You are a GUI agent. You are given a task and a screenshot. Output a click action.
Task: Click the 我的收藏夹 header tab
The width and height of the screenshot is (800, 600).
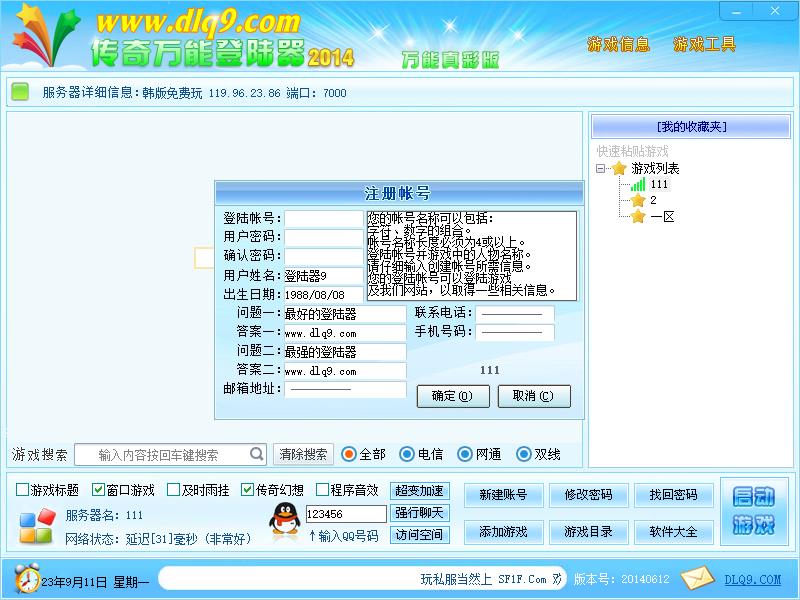(691, 126)
